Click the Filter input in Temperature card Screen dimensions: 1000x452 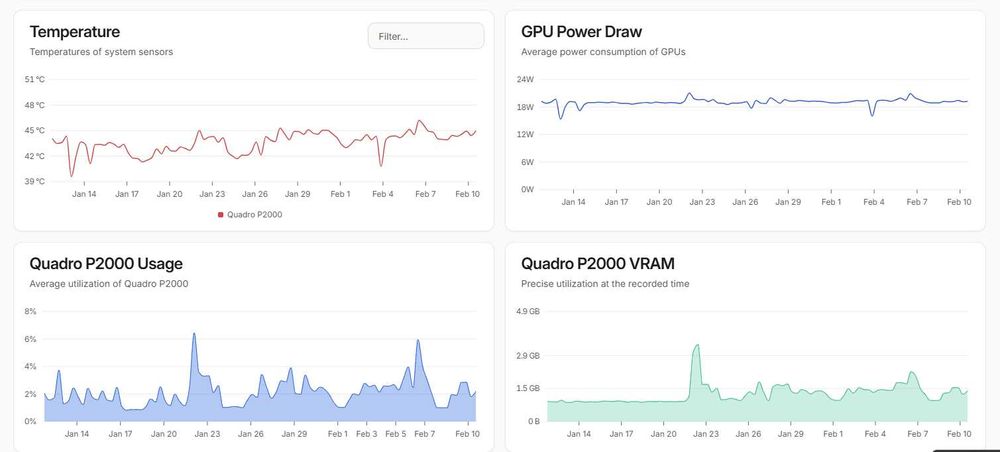click(426, 36)
